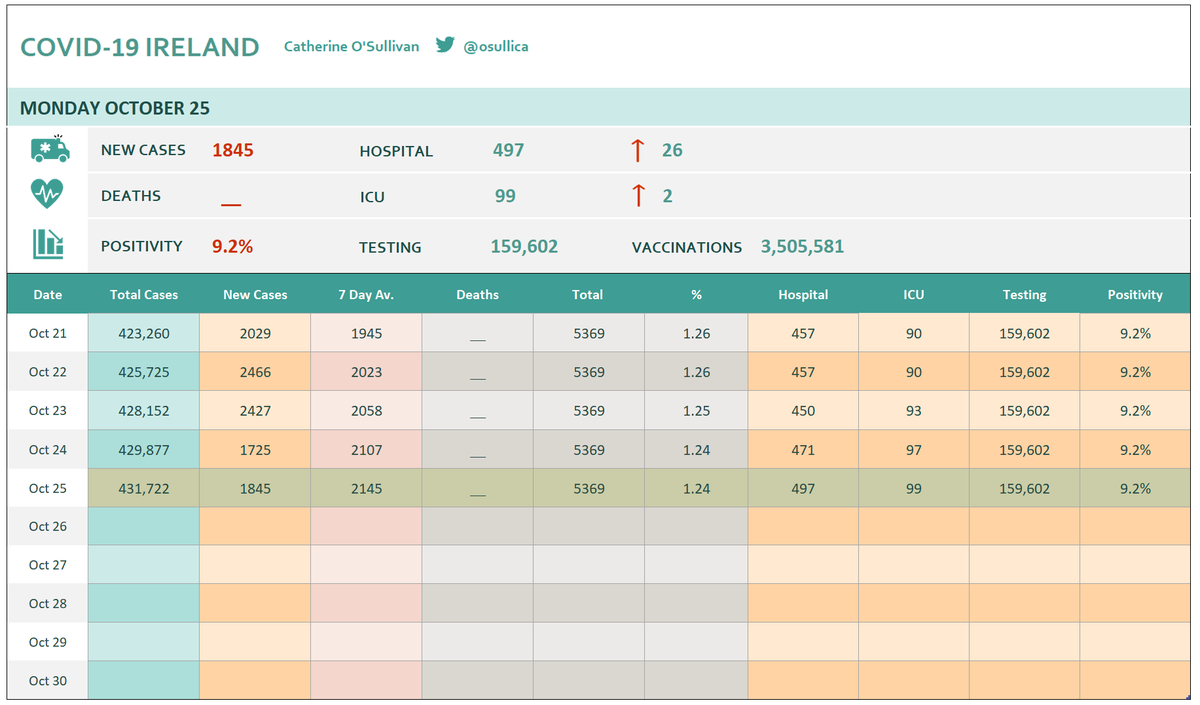Click the Deaths column header
Image resolution: width=1200 pixels, height=705 pixels.
(x=478, y=295)
